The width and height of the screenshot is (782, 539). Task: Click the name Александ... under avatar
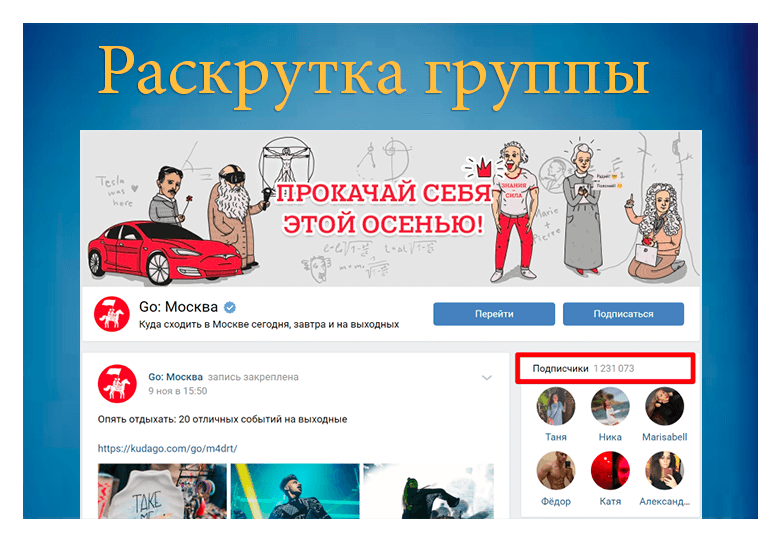click(x=664, y=501)
